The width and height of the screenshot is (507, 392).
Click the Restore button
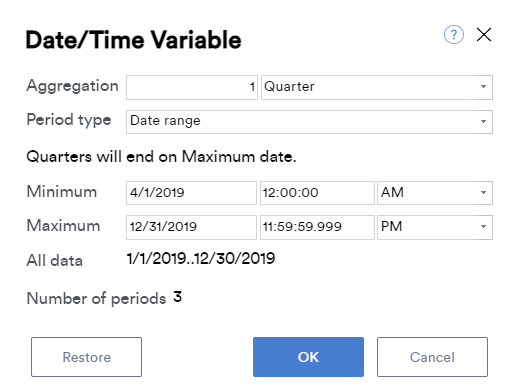click(86, 357)
